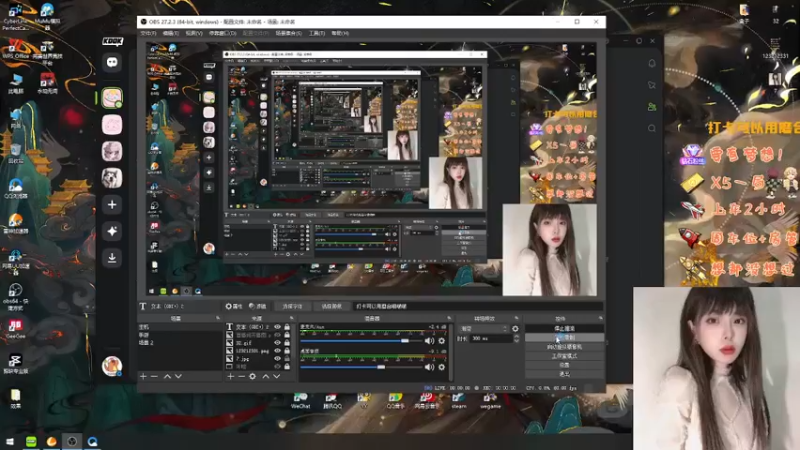Screen dimensions: 800x450
Task: Open wegame desktop shortcut
Action: pyautogui.click(x=490, y=401)
